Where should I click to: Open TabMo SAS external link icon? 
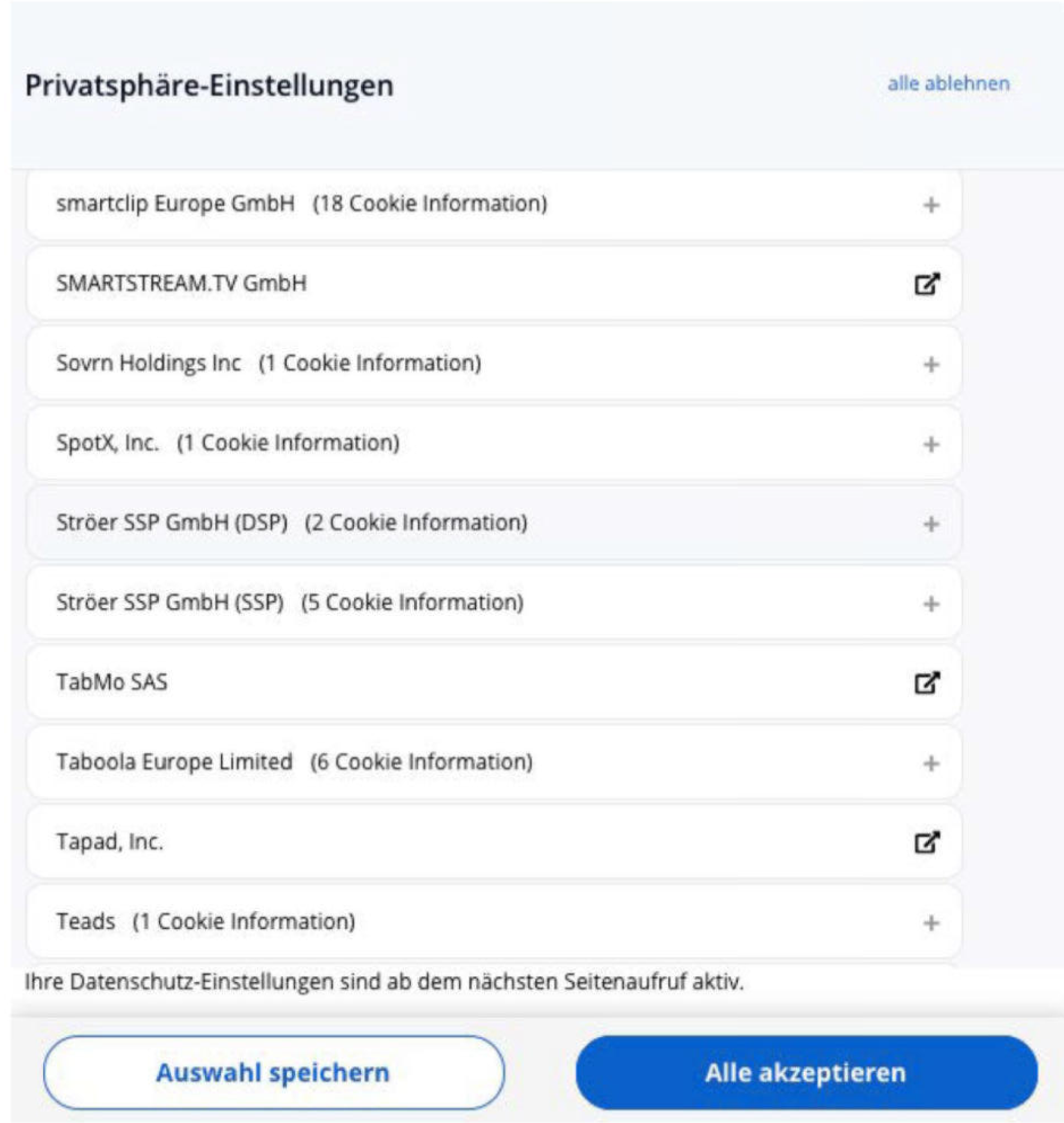click(927, 682)
